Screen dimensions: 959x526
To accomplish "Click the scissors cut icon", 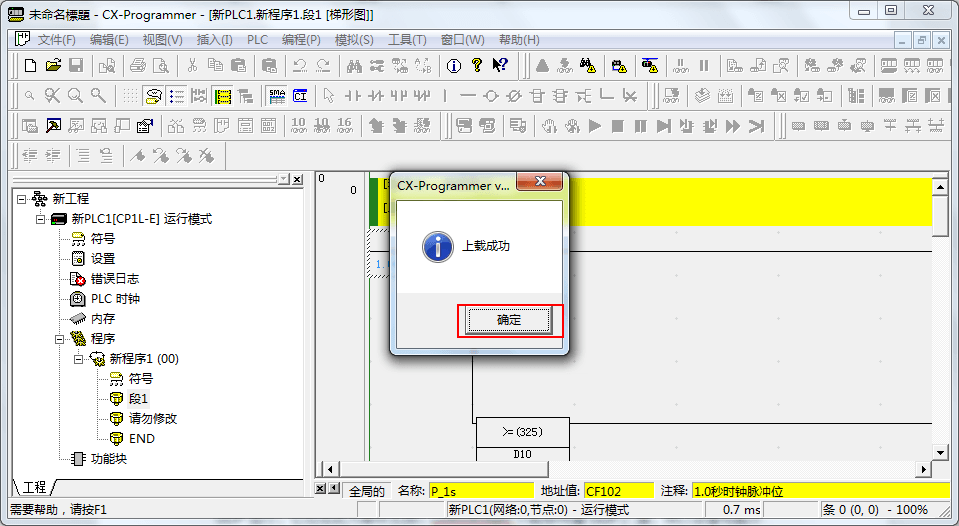I will tap(192, 65).
